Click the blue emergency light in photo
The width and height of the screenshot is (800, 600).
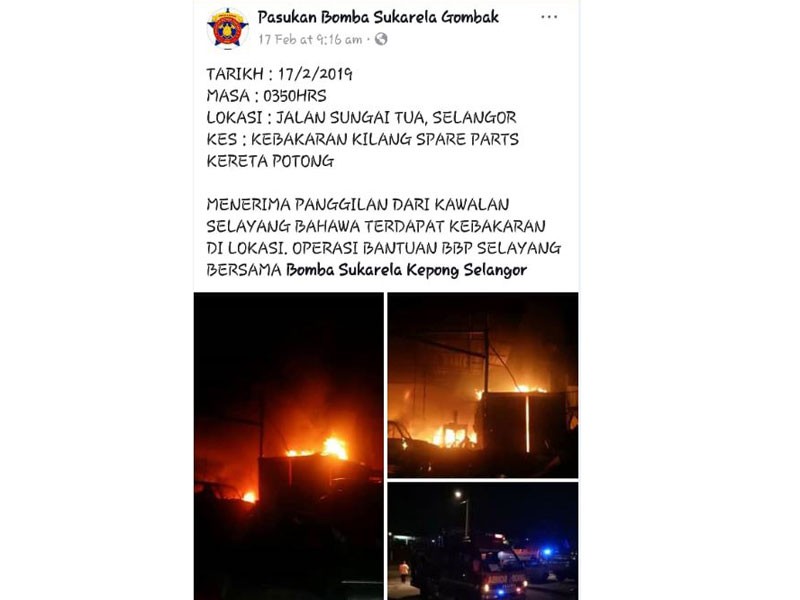pos(547,552)
